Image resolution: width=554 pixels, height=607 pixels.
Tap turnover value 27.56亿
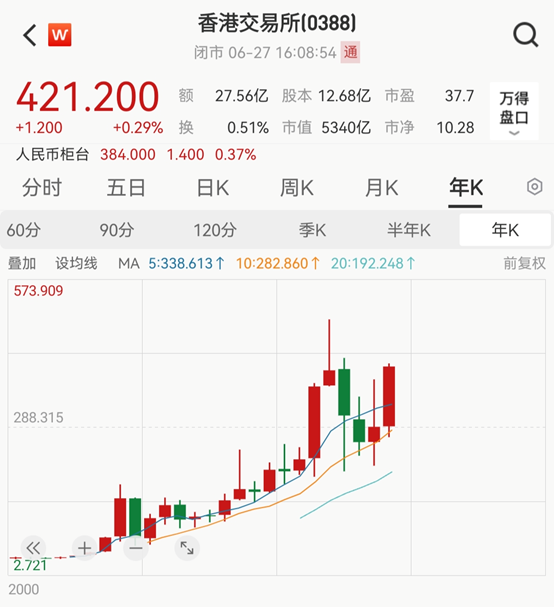242,96
